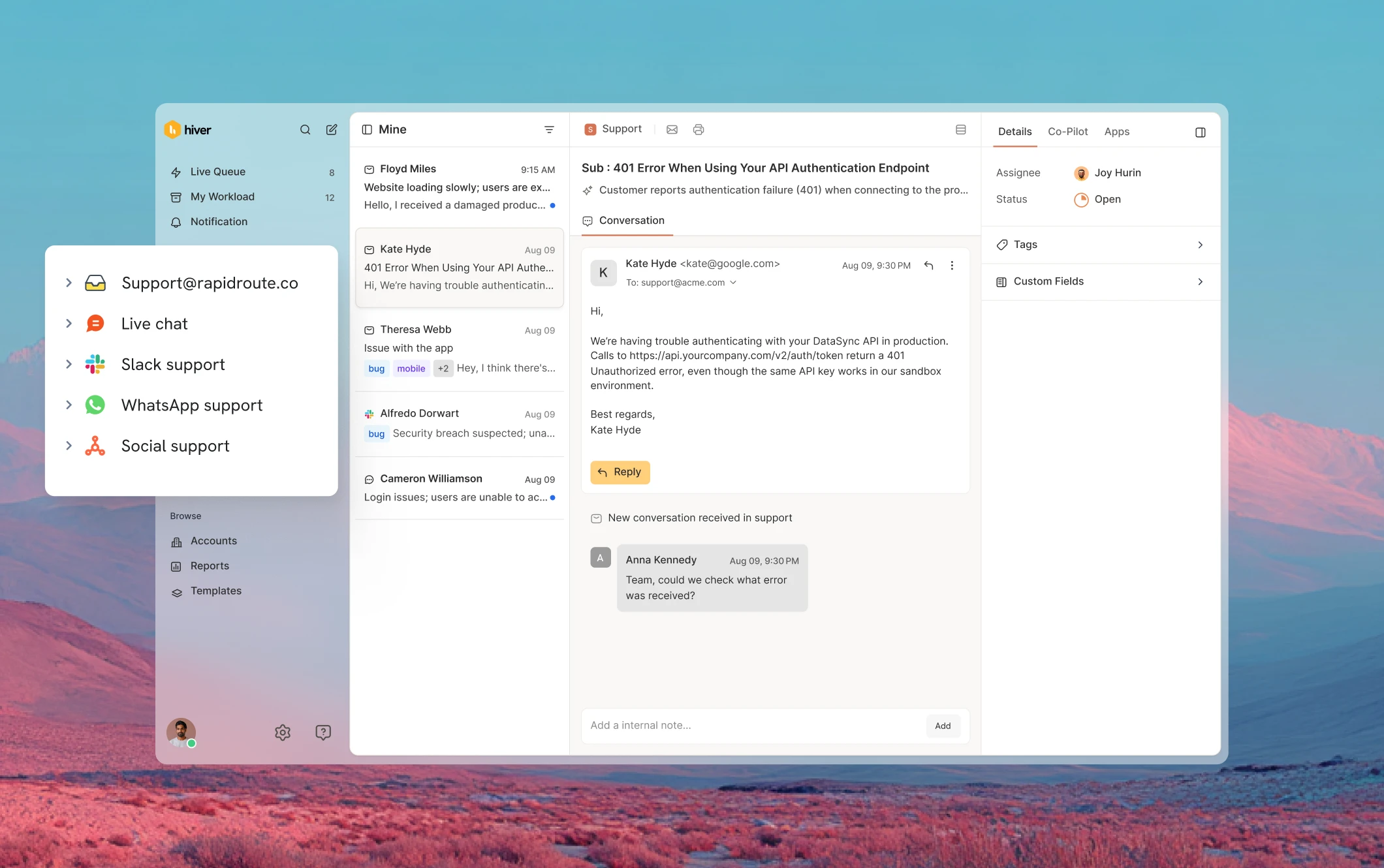
Task: Click the print conversation icon
Action: (699, 130)
